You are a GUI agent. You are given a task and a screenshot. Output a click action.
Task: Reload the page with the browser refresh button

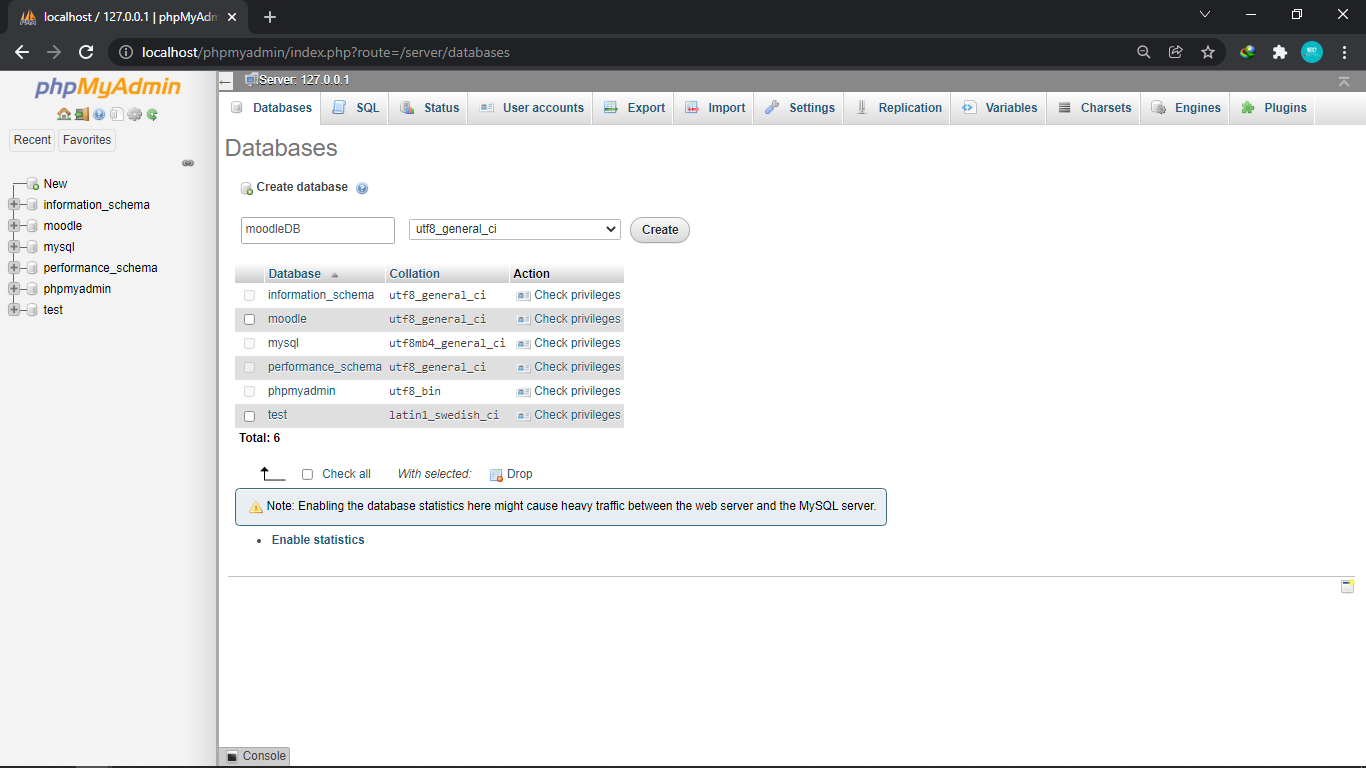coord(86,52)
